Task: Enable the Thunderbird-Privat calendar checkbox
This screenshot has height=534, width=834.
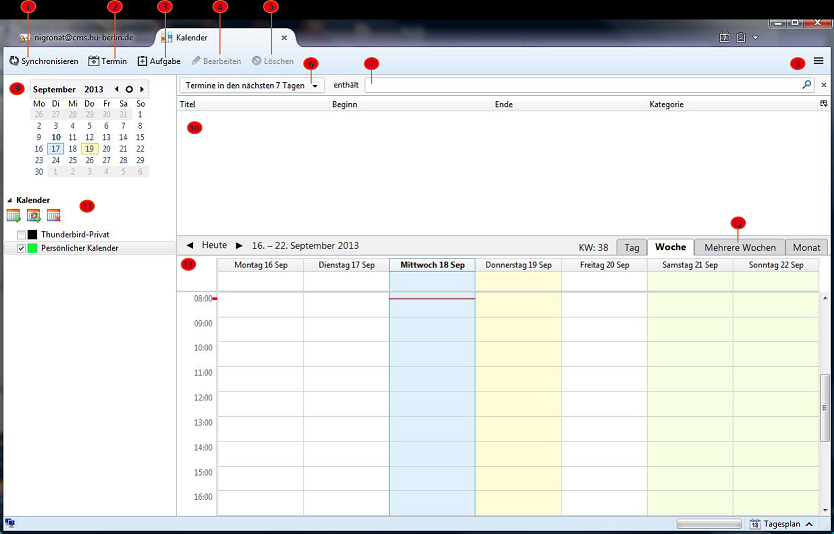Action: [x=22, y=234]
